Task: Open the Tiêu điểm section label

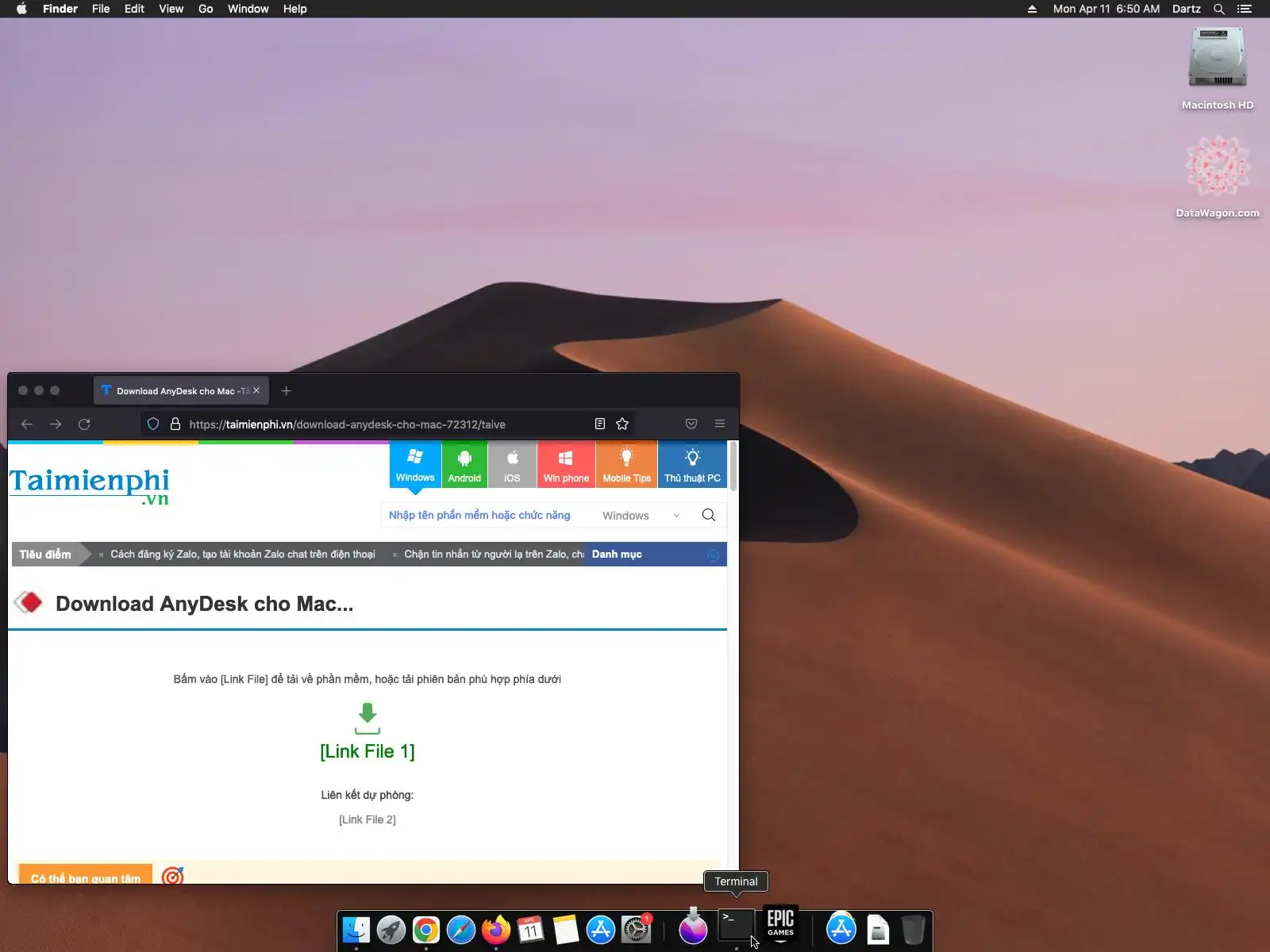Action: (45, 555)
